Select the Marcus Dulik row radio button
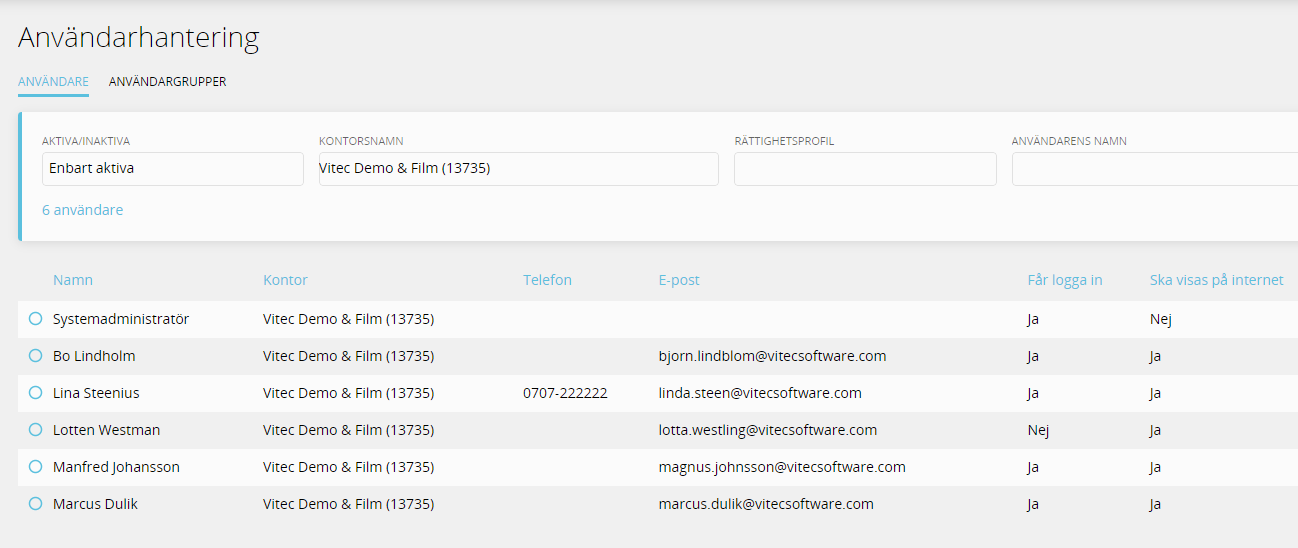1298x548 pixels. [x=35, y=504]
